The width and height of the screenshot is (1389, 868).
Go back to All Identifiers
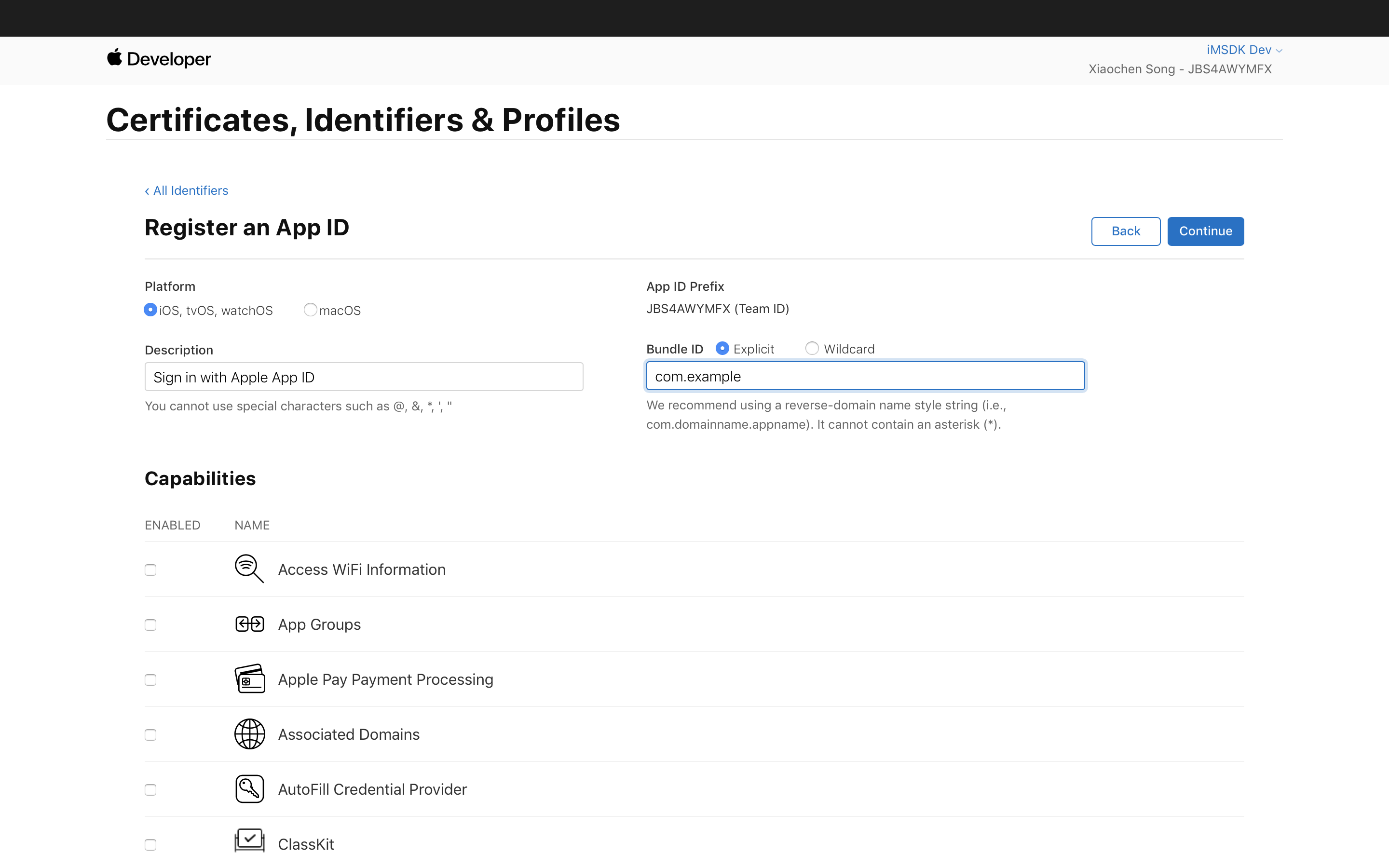187,190
